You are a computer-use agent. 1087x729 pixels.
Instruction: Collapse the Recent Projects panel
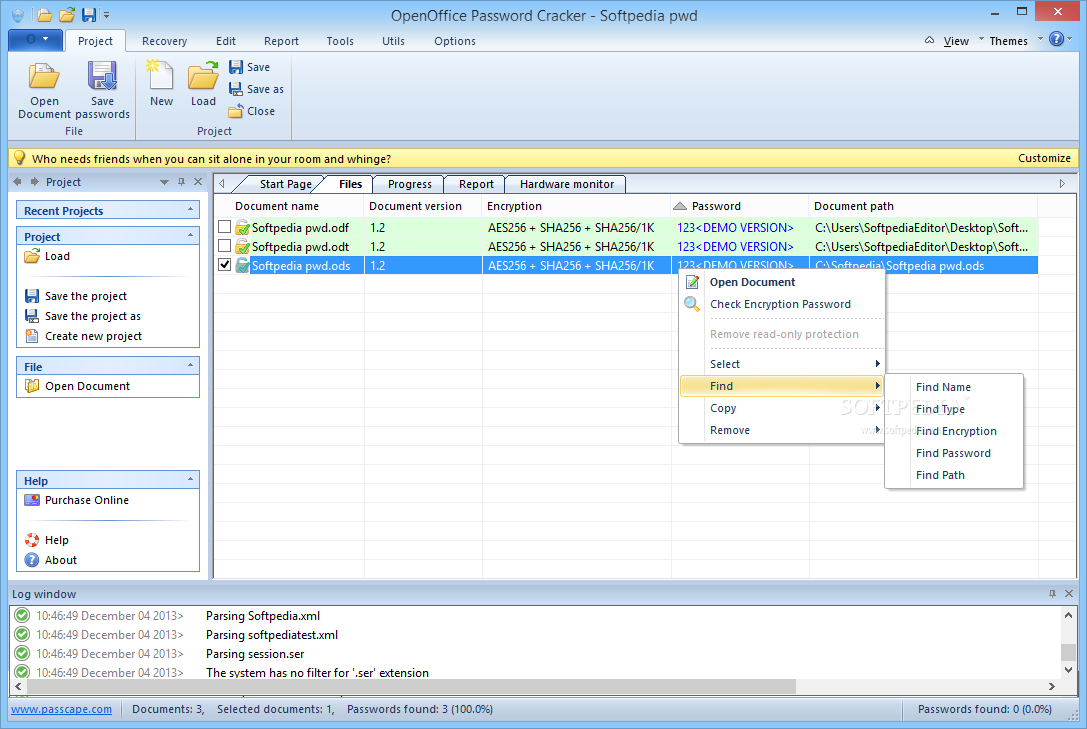click(191, 210)
